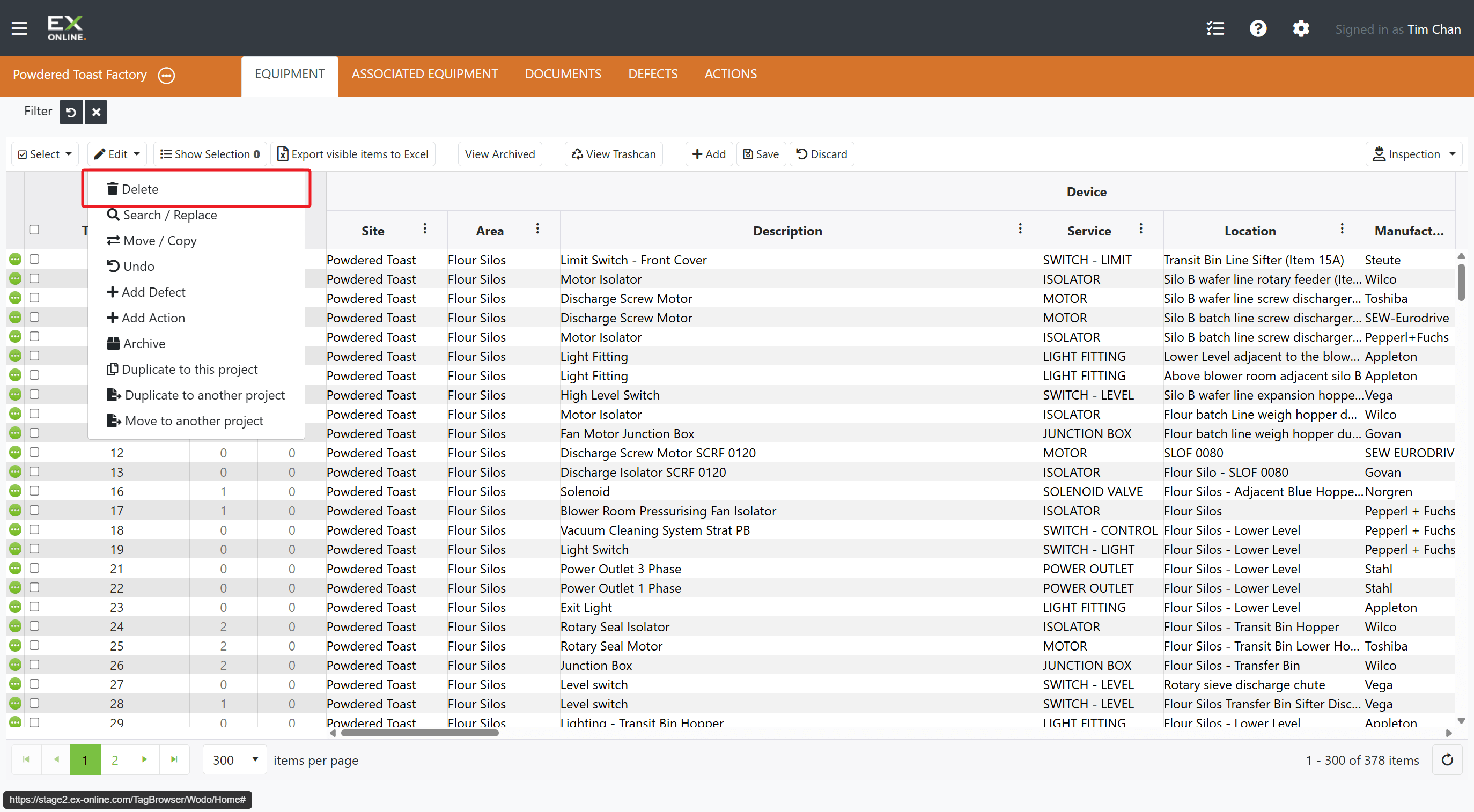
Task: Open the Inspection dropdown
Action: pos(1414,154)
